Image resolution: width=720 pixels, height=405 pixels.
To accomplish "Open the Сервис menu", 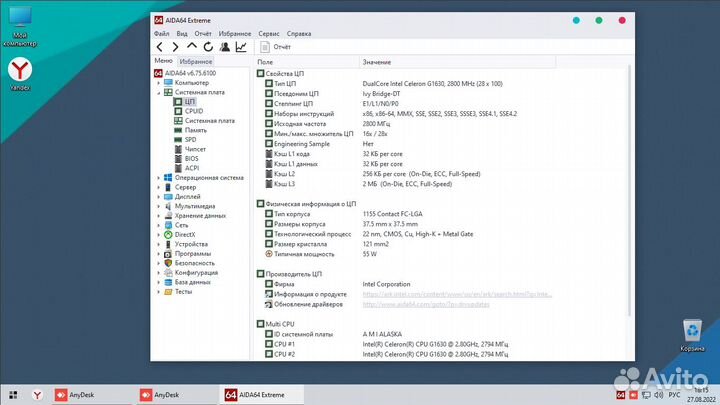I will click(x=268, y=33).
